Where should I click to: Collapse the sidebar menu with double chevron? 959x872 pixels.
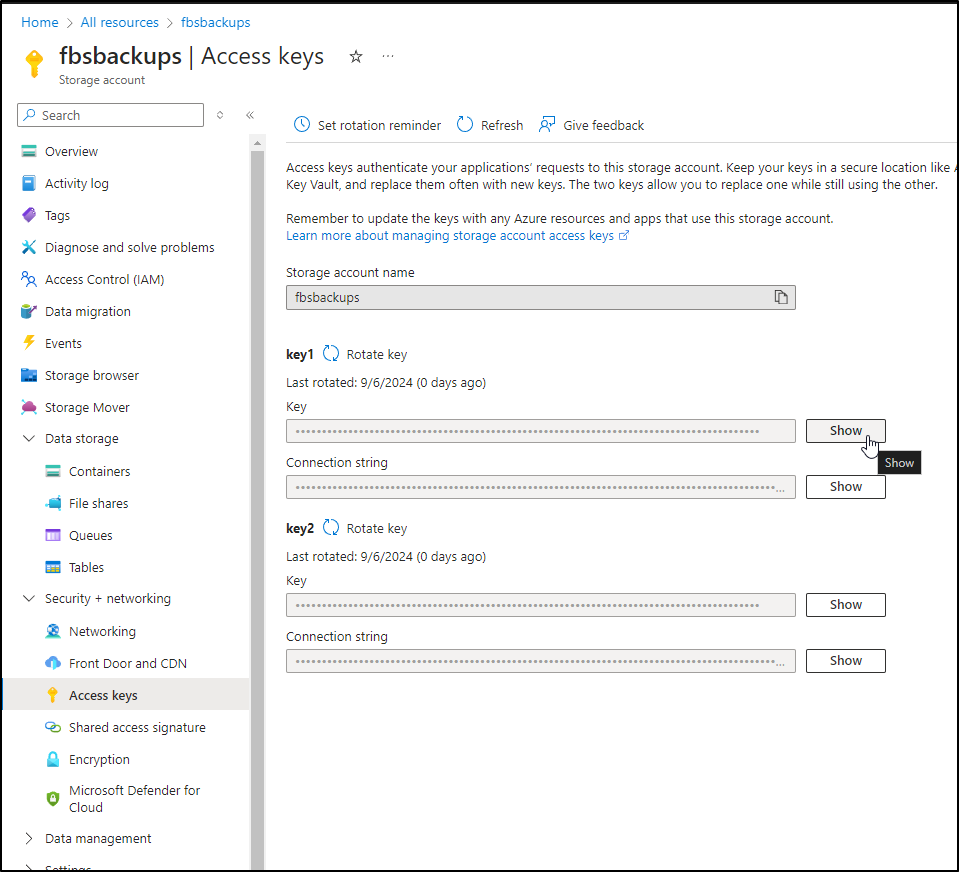(x=250, y=115)
